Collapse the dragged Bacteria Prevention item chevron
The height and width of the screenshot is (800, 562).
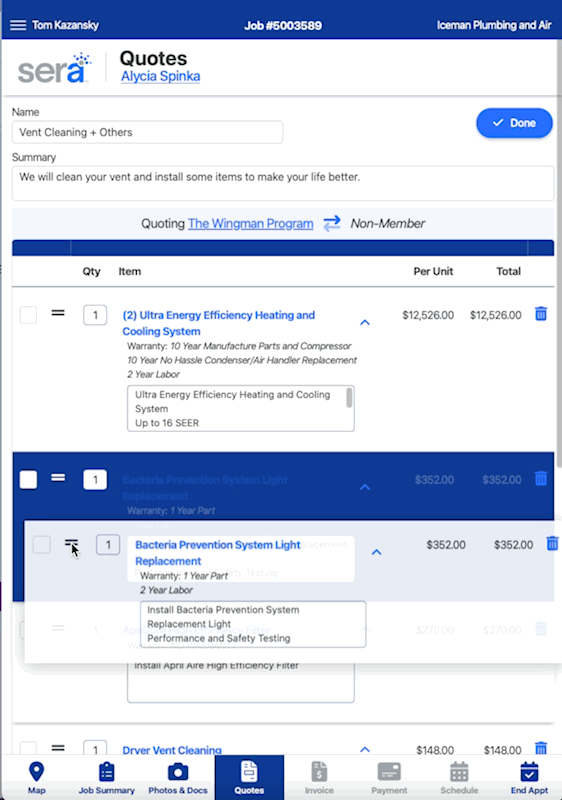pos(376,552)
